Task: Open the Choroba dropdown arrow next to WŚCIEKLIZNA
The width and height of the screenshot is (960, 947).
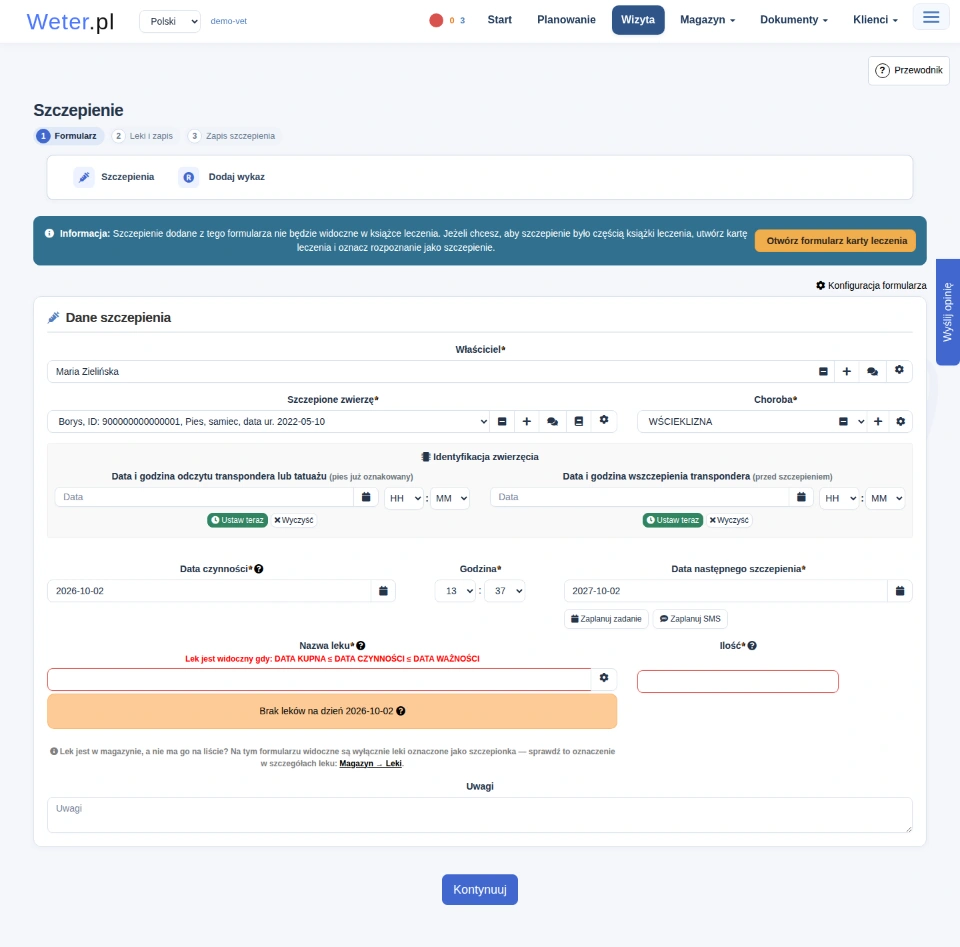Action: tap(861, 421)
